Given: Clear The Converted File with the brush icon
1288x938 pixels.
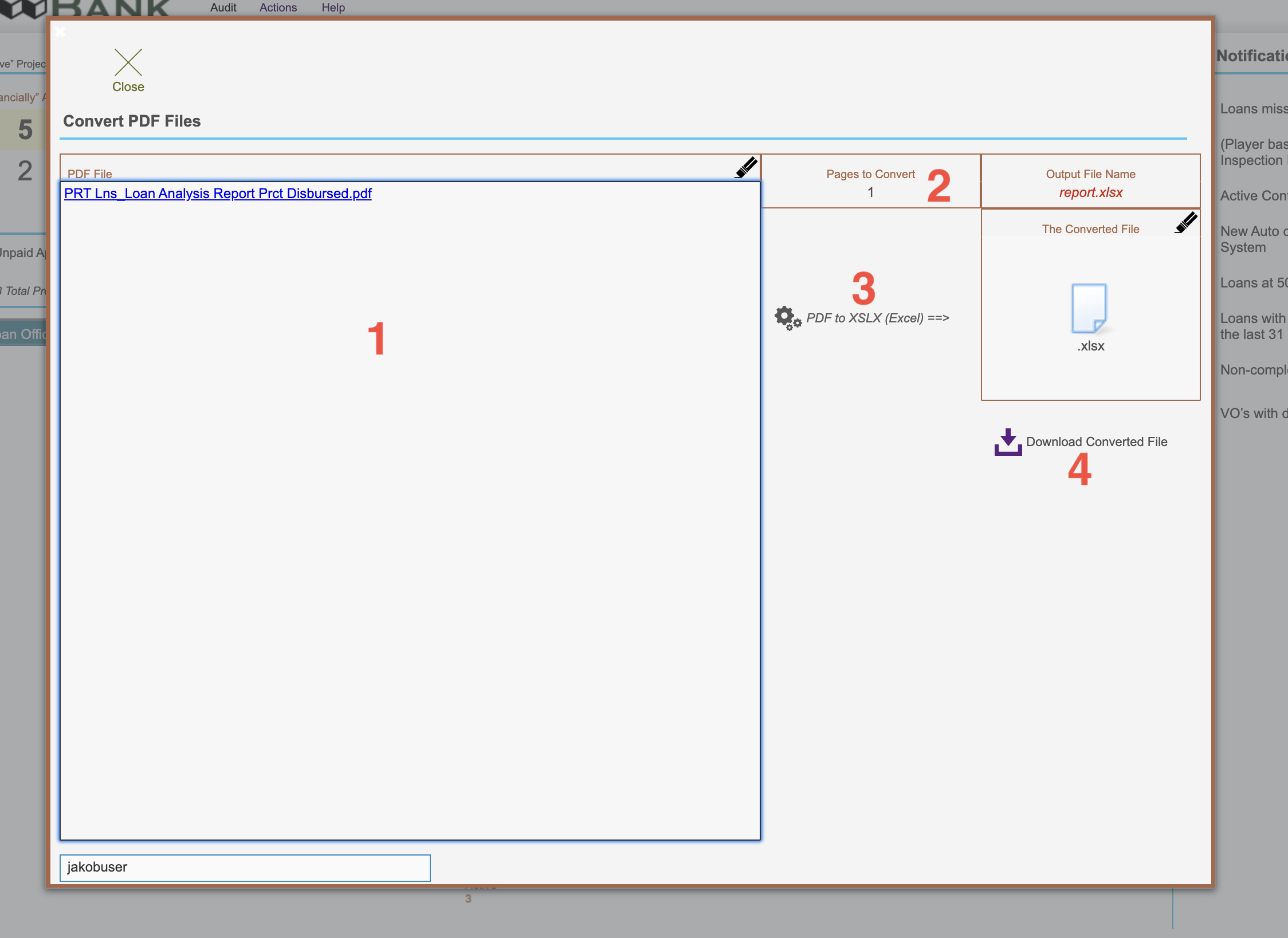Looking at the screenshot, I should pos(1185,222).
